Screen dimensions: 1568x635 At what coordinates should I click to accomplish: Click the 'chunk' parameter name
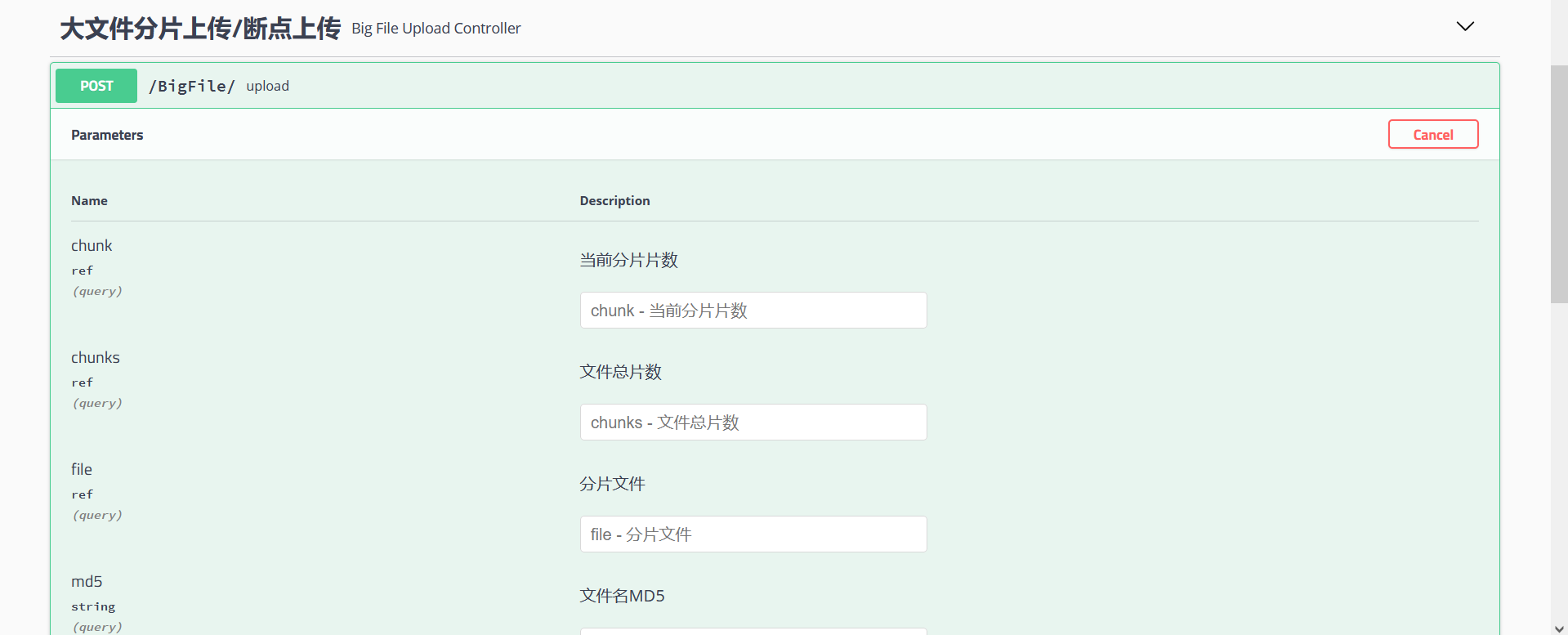tap(92, 246)
